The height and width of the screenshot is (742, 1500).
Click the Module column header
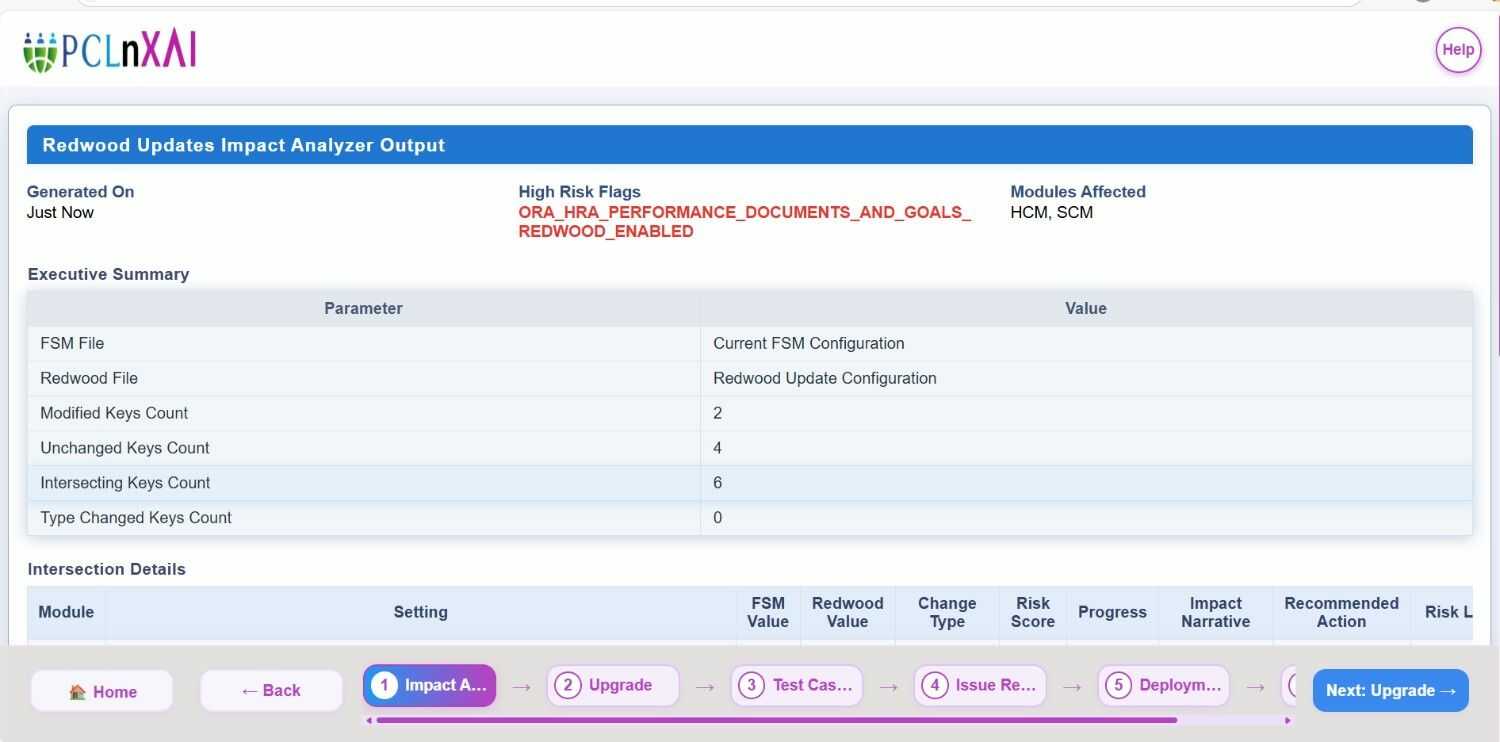(x=66, y=612)
